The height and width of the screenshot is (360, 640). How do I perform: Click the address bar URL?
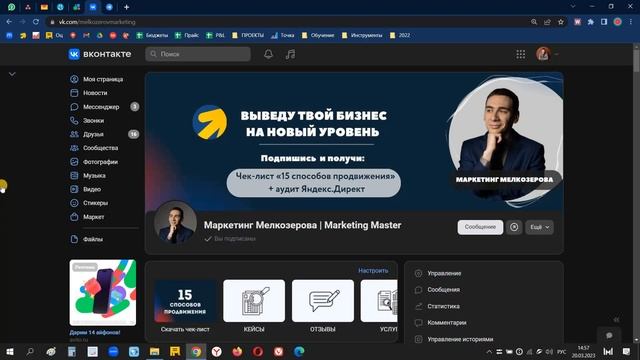point(97,22)
